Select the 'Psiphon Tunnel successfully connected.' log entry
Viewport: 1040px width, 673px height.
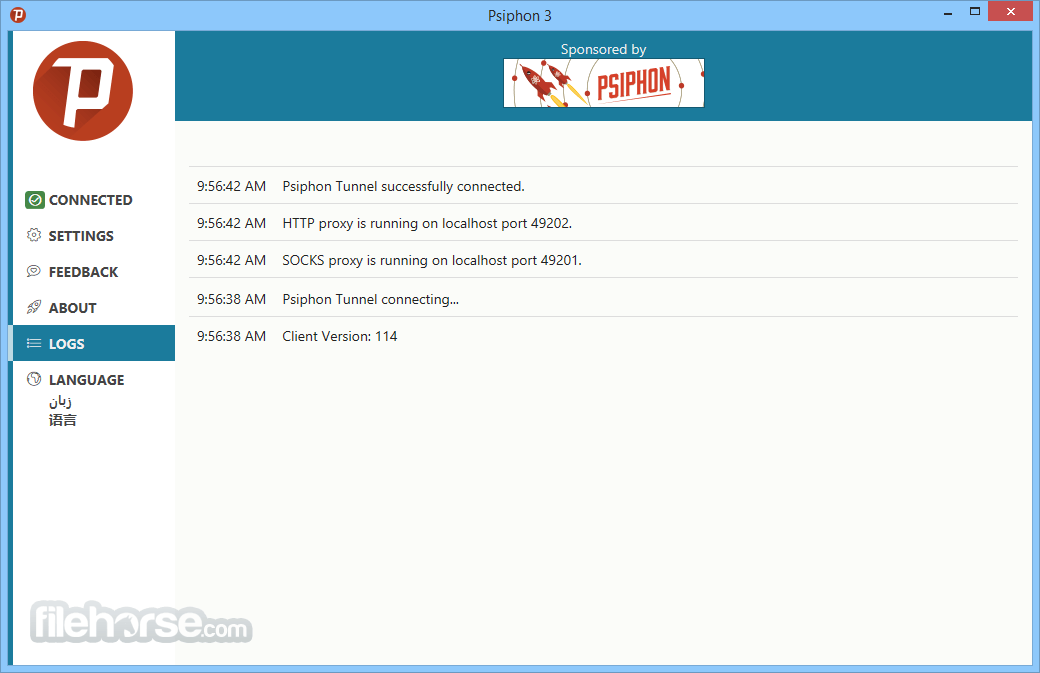click(603, 186)
